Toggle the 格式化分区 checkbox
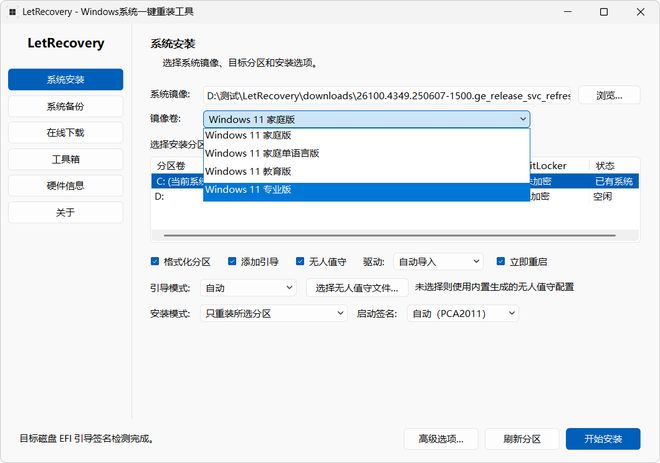Screen dimensions: 660x463 [x=155, y=261]
